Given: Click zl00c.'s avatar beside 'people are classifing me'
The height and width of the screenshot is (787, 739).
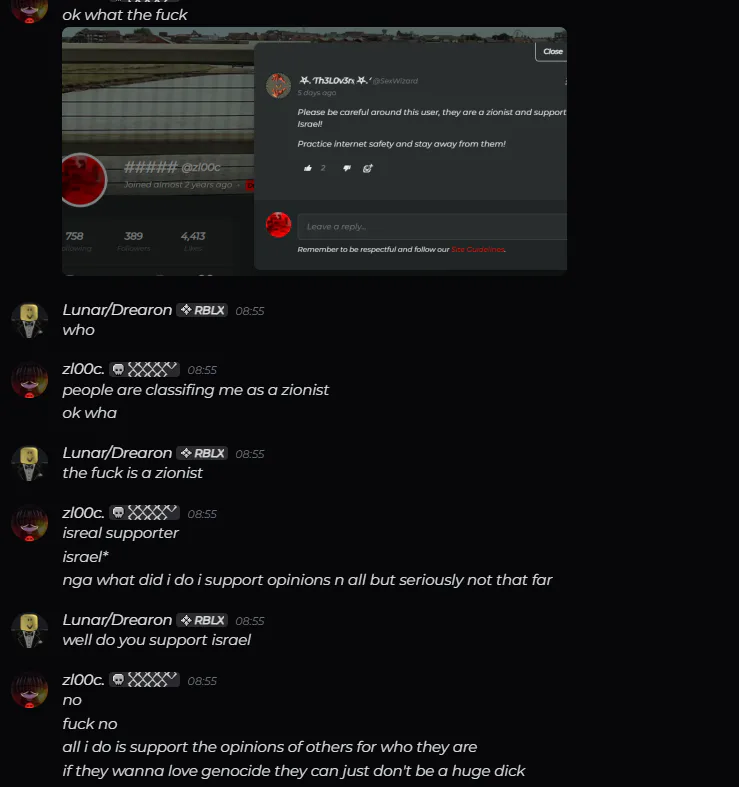Looking at the screenshot, I should [x=30, y=379].
